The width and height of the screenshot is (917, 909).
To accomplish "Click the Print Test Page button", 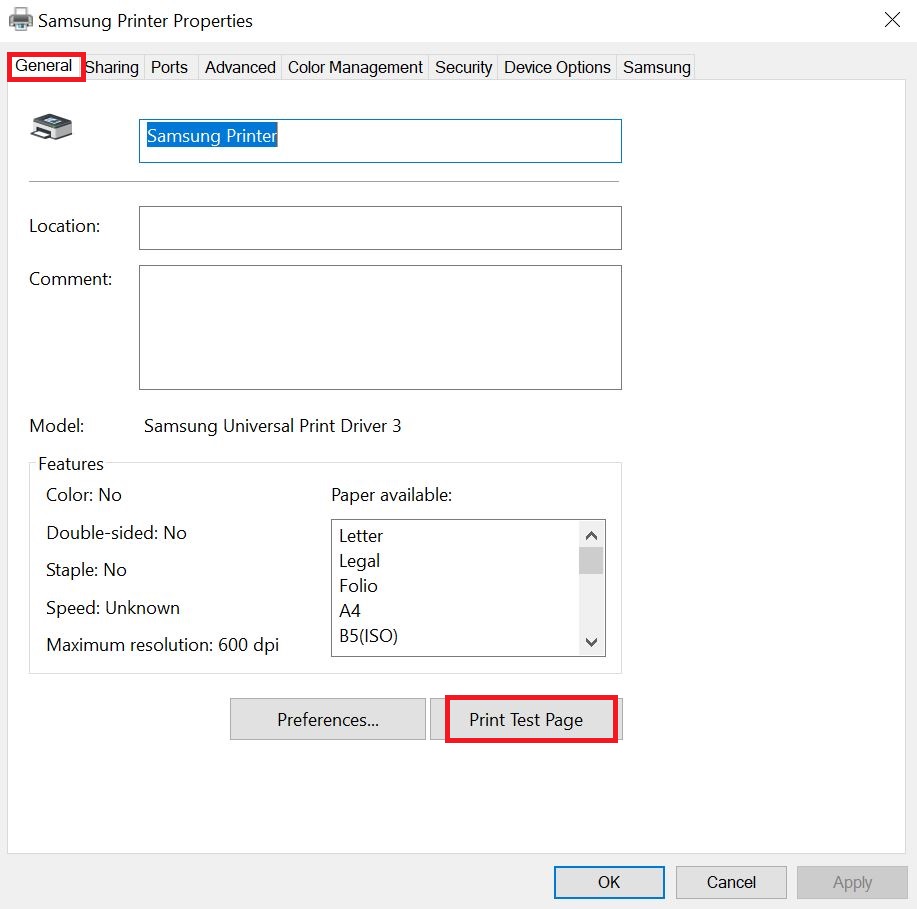I will pos(526,719).
